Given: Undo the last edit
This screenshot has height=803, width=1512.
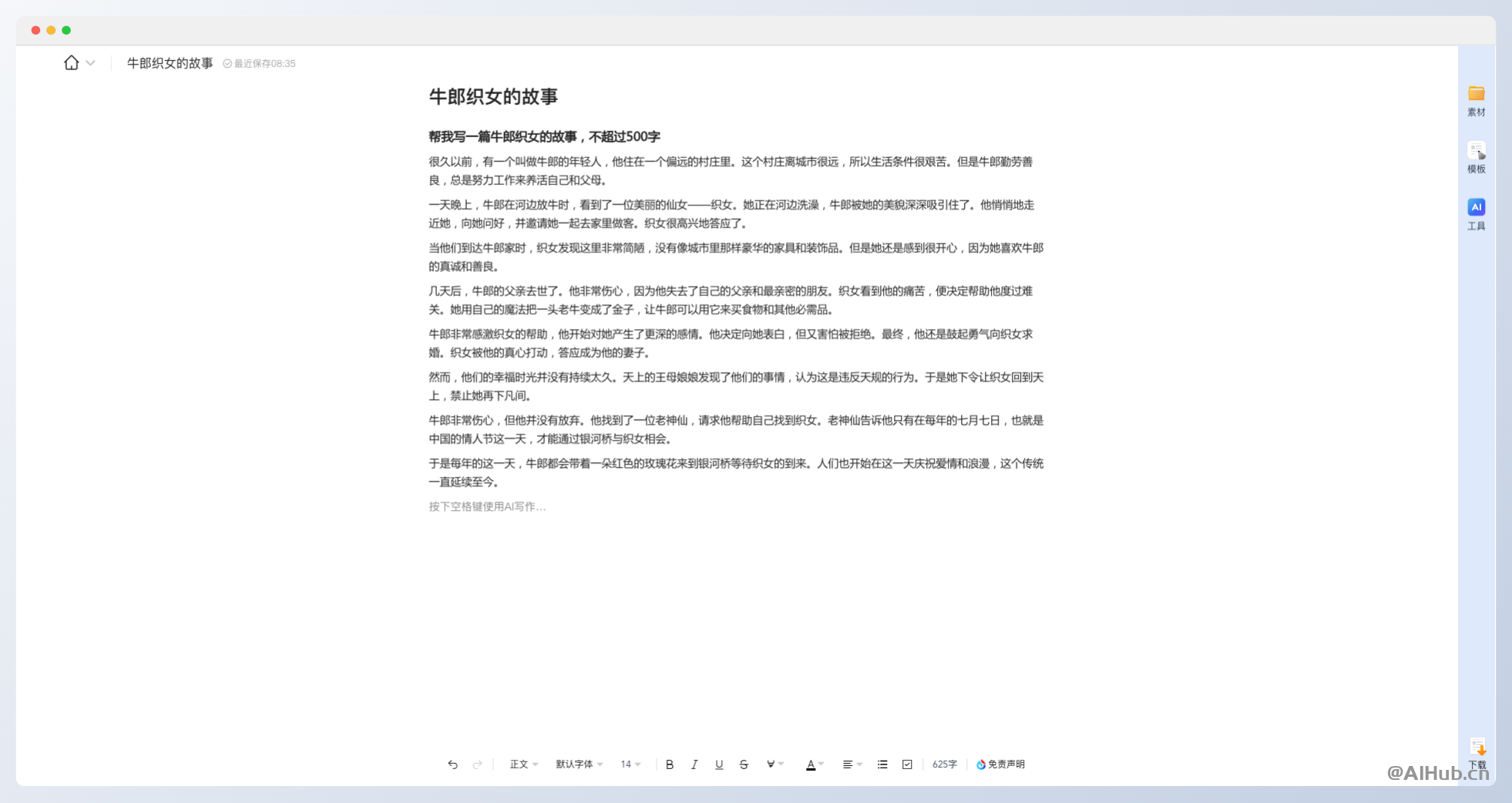Looking at the screenshot, I should 453,764.
